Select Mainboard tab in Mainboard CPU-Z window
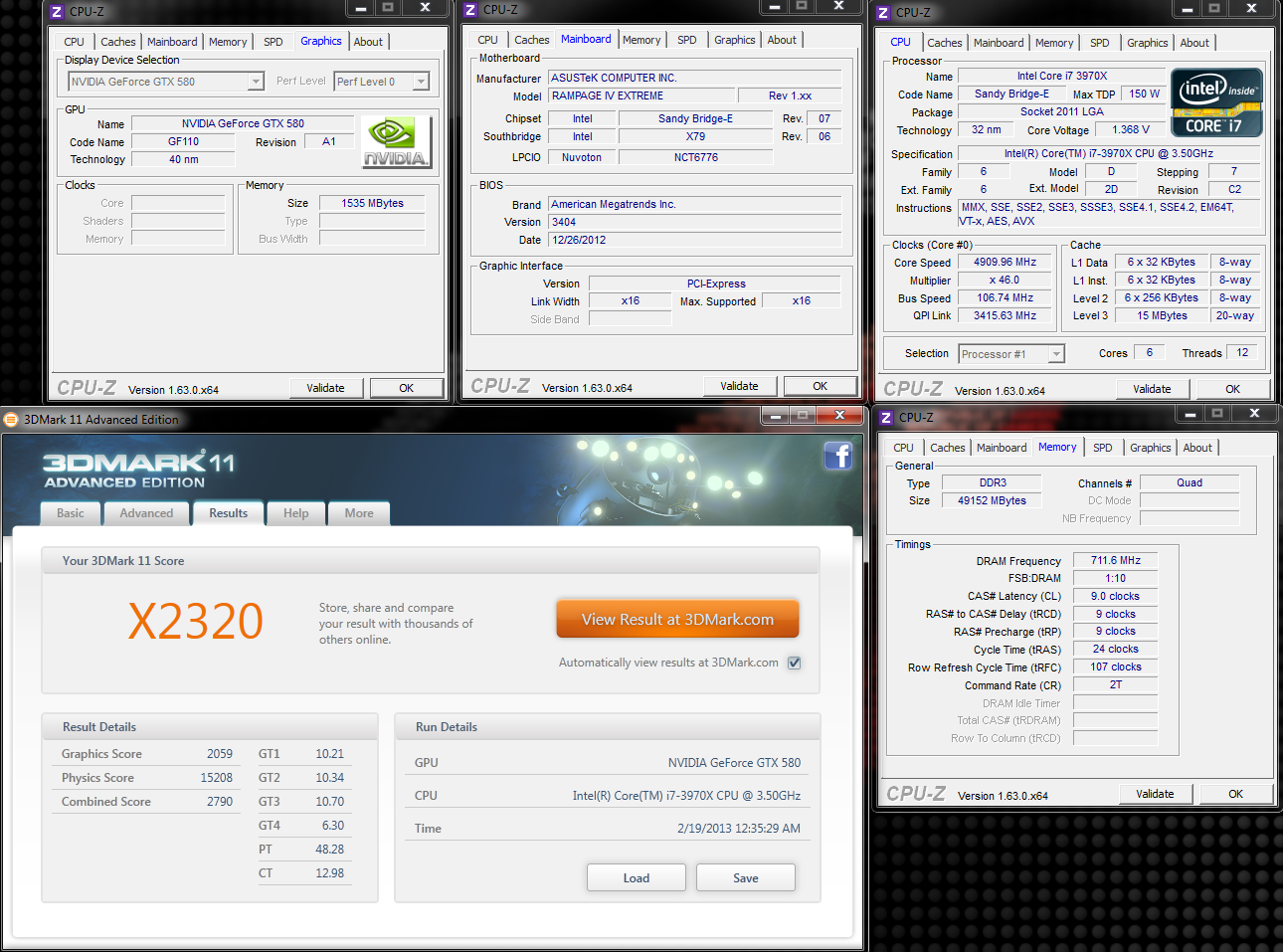Screen dimensions: 1283x952 click(586, 39)
